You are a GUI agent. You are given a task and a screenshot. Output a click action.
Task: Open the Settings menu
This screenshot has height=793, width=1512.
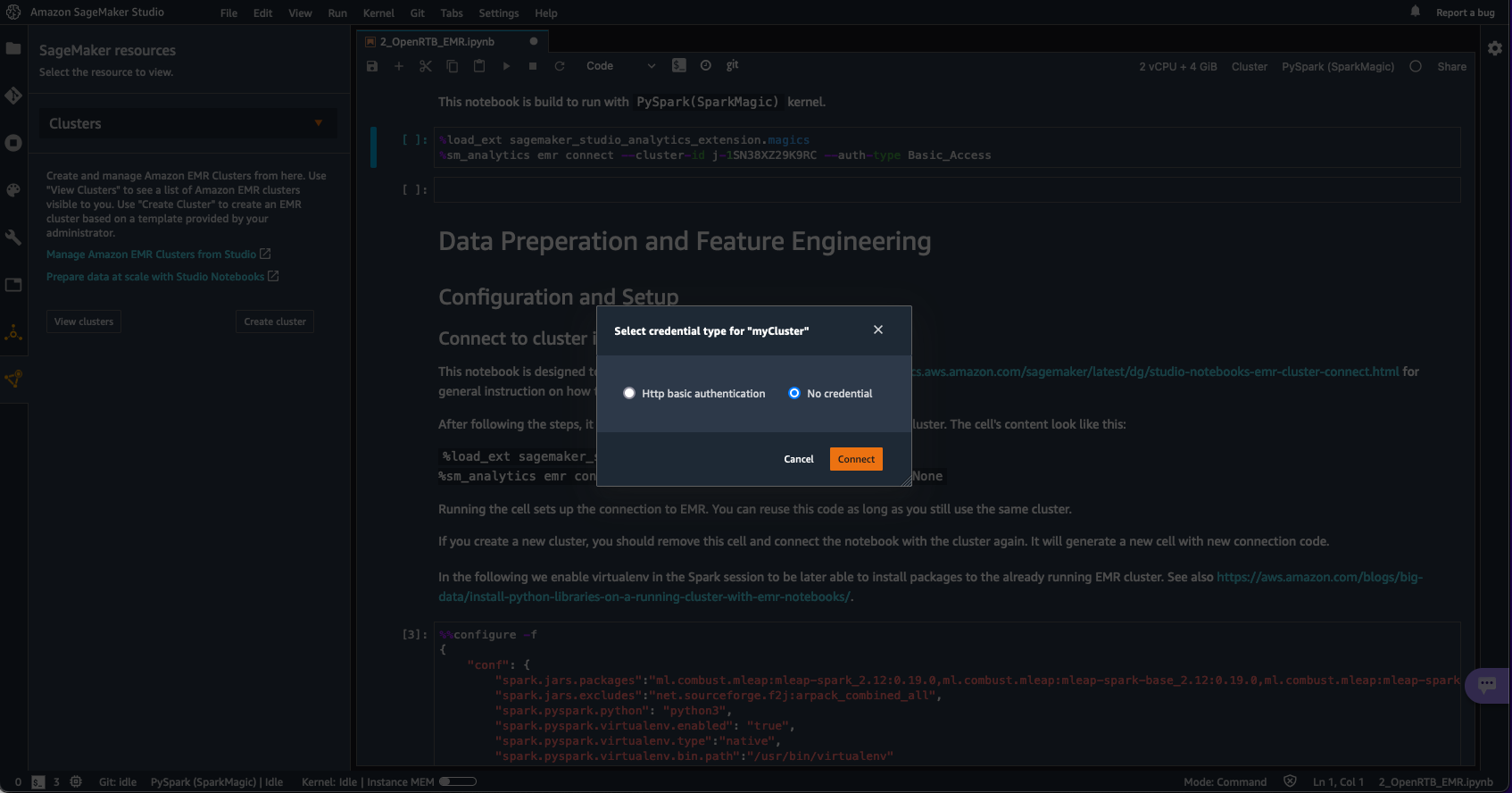coord(499,13)
